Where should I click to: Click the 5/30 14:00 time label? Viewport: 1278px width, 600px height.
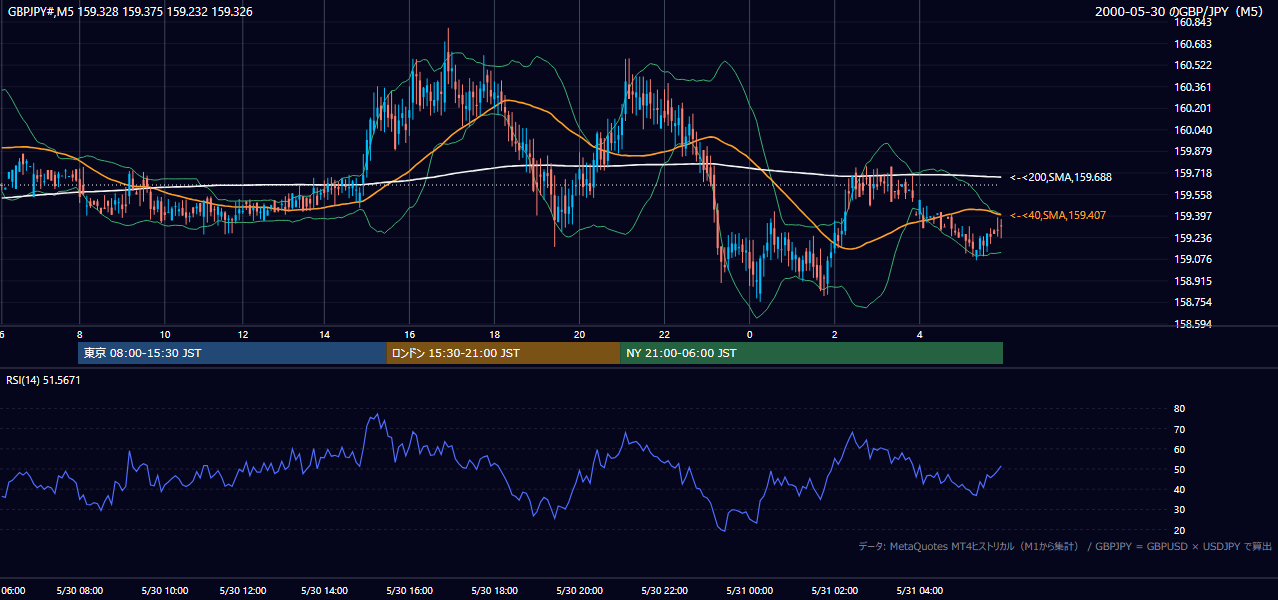pos(325,591)
